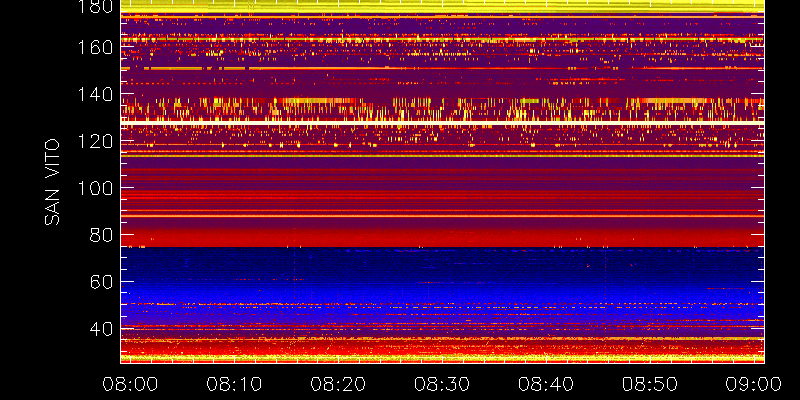Click the SAN VITO axis title
This screenshot has height=400, width=800.
(52, 182)
